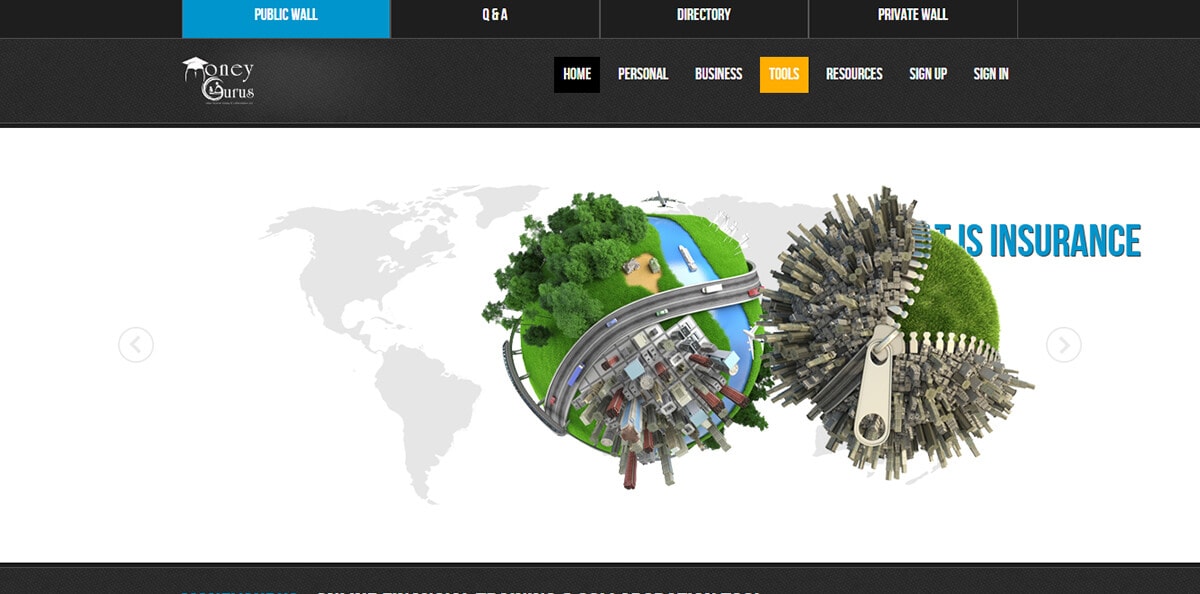The height and width of the screenshot is (594, 1200).
Task: Click the blue "IS INSURANCE" slide headline
Action: tap(1050, 242)
